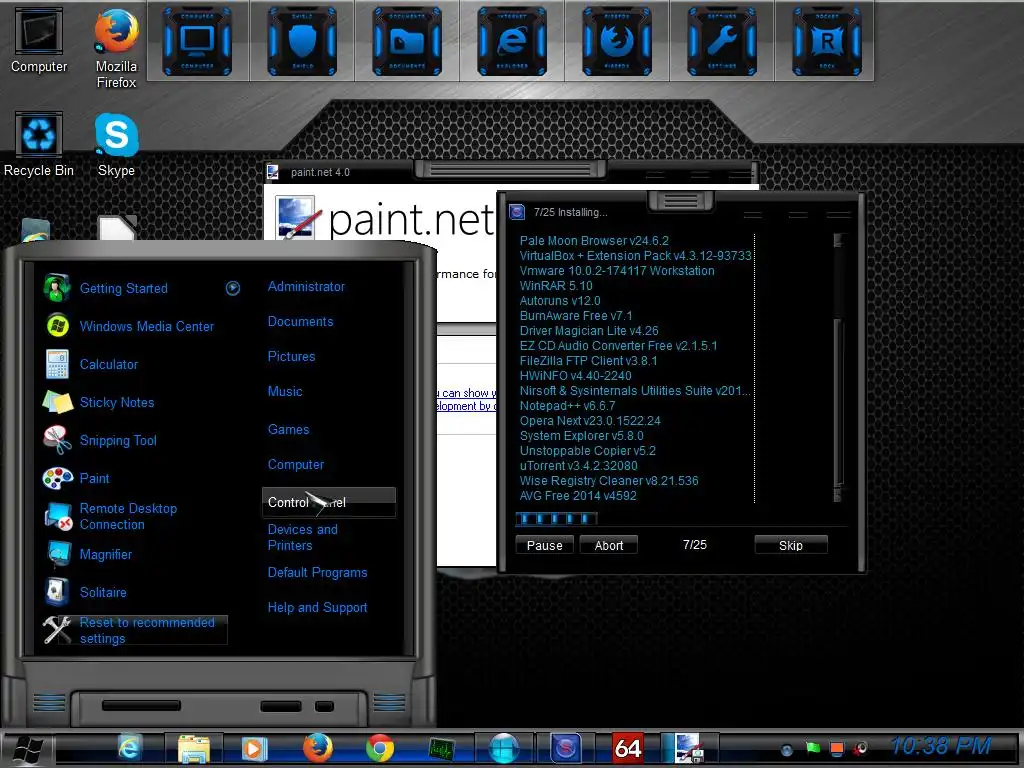Launch Skype from the desktop

coord(116,145)
